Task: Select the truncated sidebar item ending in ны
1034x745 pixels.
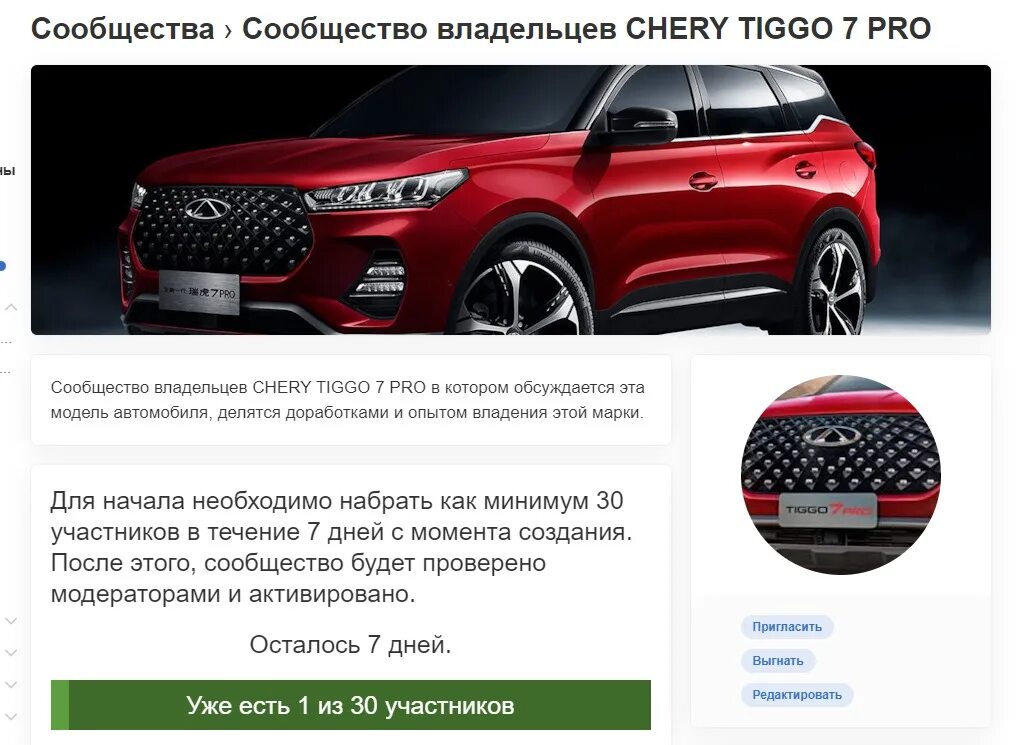Action: coord(7,171)
